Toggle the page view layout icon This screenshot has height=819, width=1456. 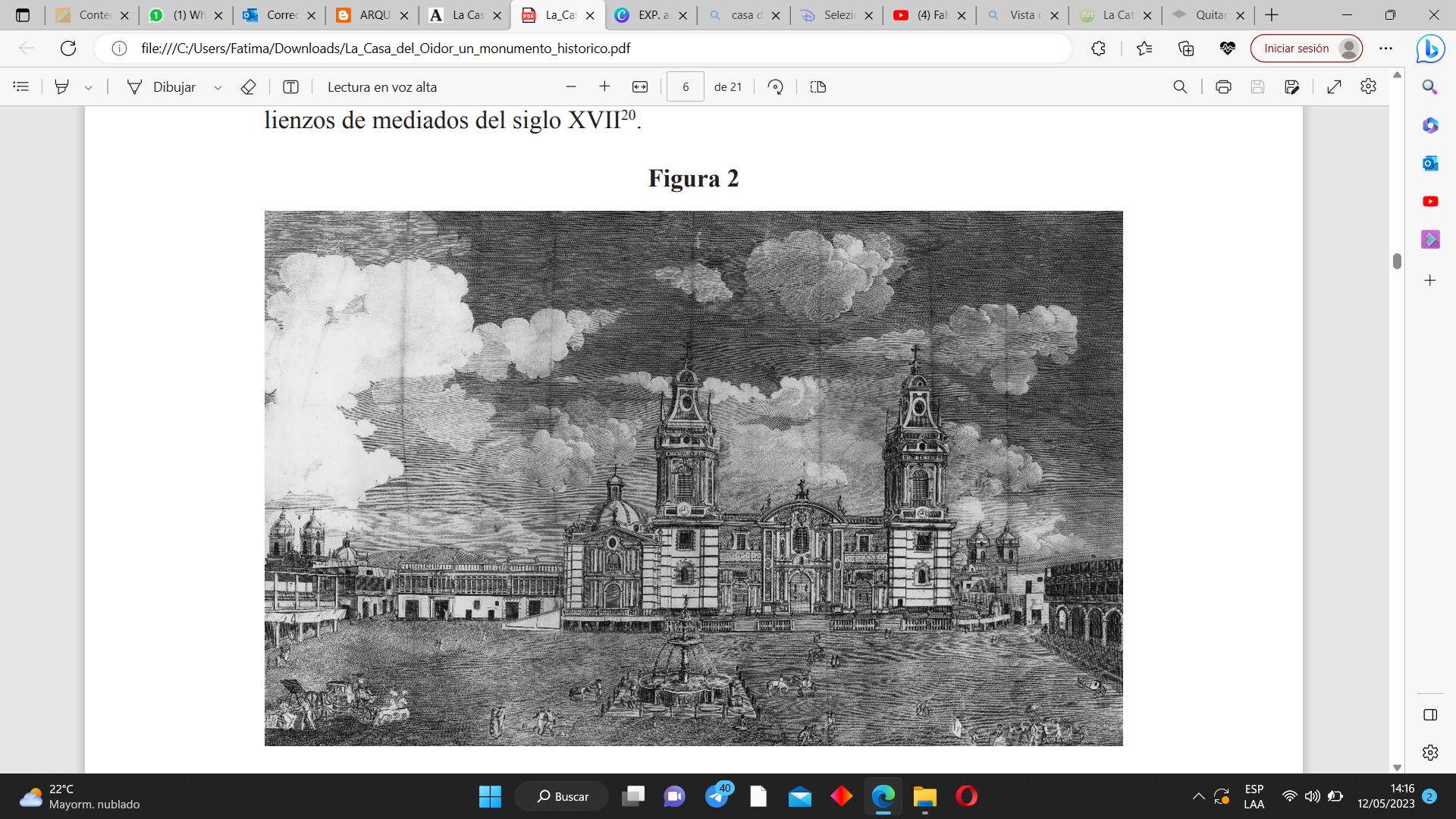tap(817, 87)
